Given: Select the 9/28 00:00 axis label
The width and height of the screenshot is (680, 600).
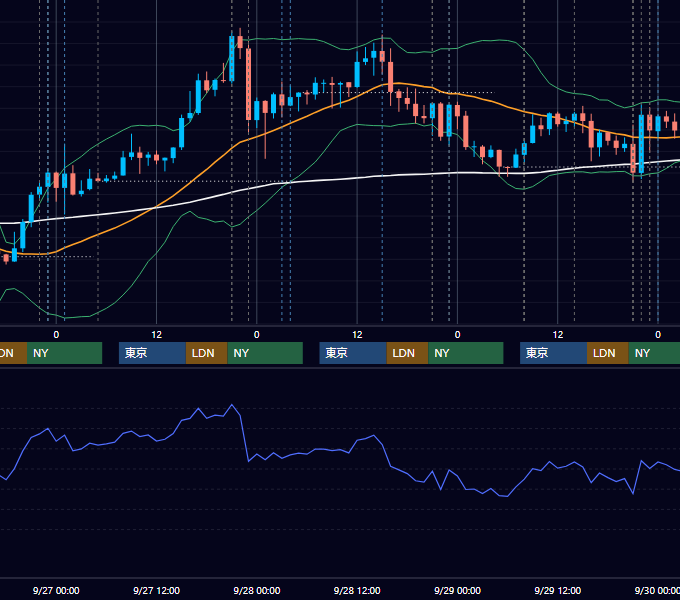Looking at the screenshot, I should pos(257,590).
